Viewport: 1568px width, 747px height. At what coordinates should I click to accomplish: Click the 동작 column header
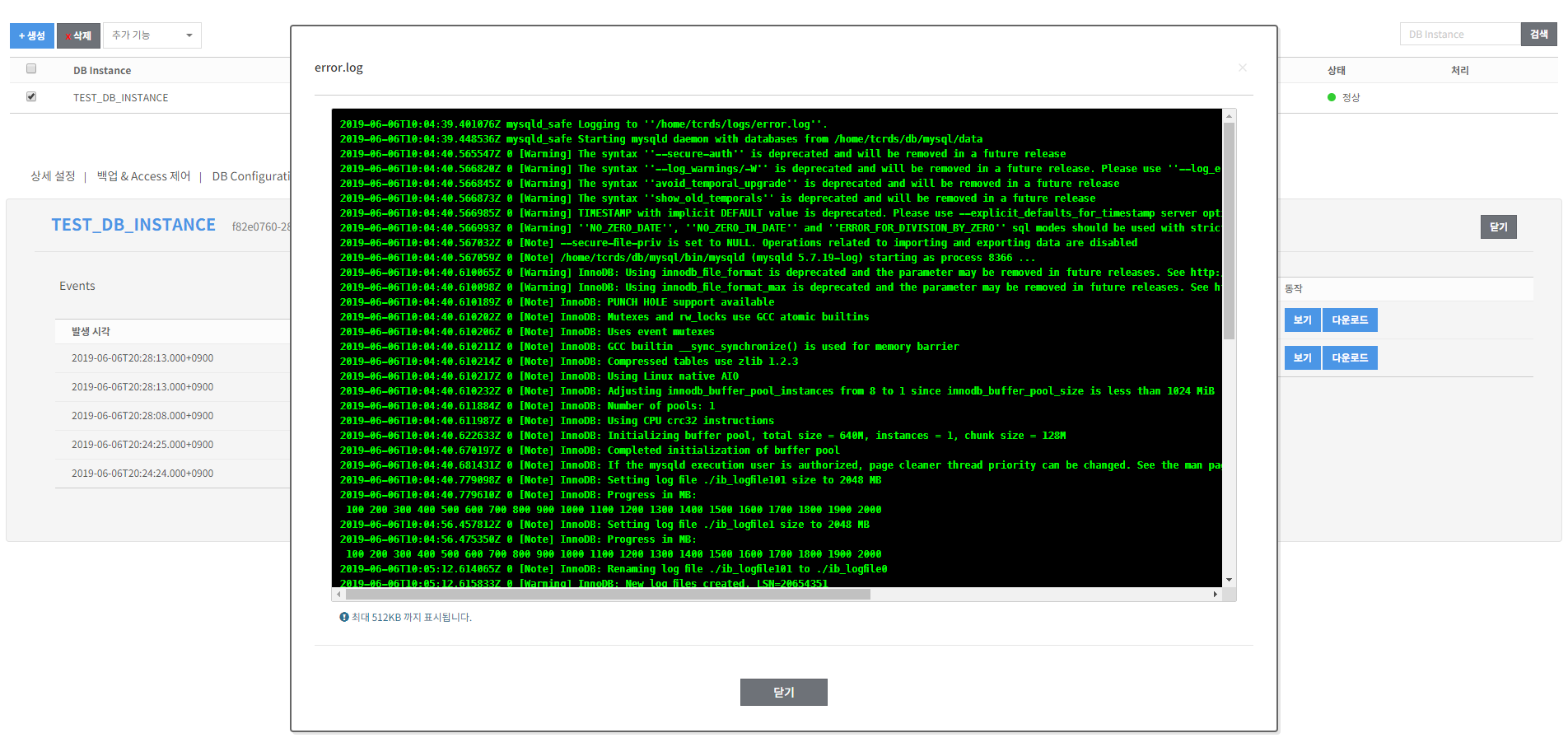1294,288
